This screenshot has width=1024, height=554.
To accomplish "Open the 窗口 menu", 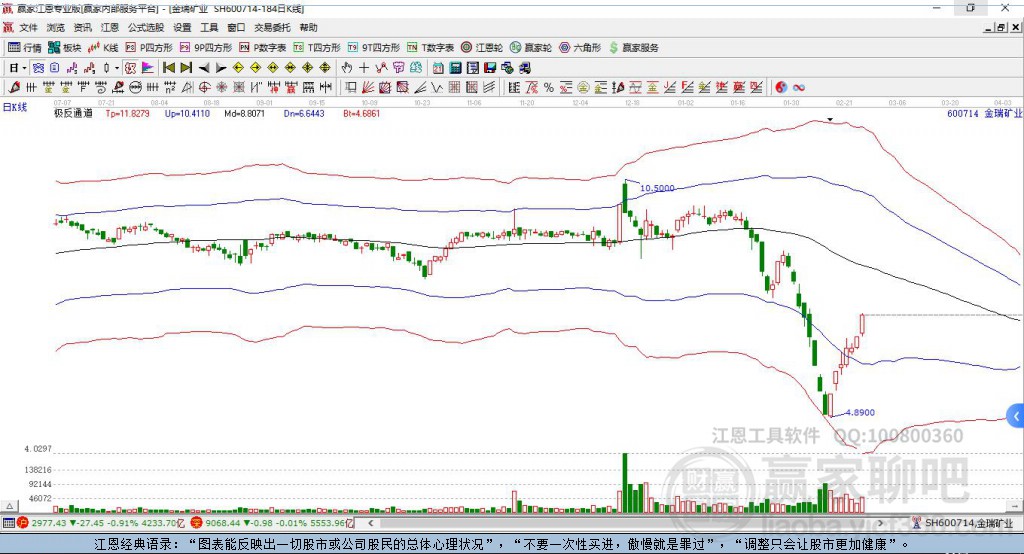I will [x=236, y=27].
